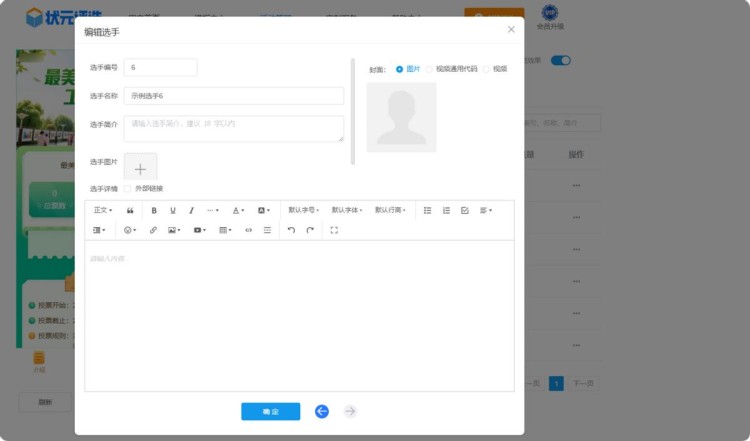Open the 正文 paragraph style dropdown
The height and width of the screenshot is (441, 750).
(102, 211)
